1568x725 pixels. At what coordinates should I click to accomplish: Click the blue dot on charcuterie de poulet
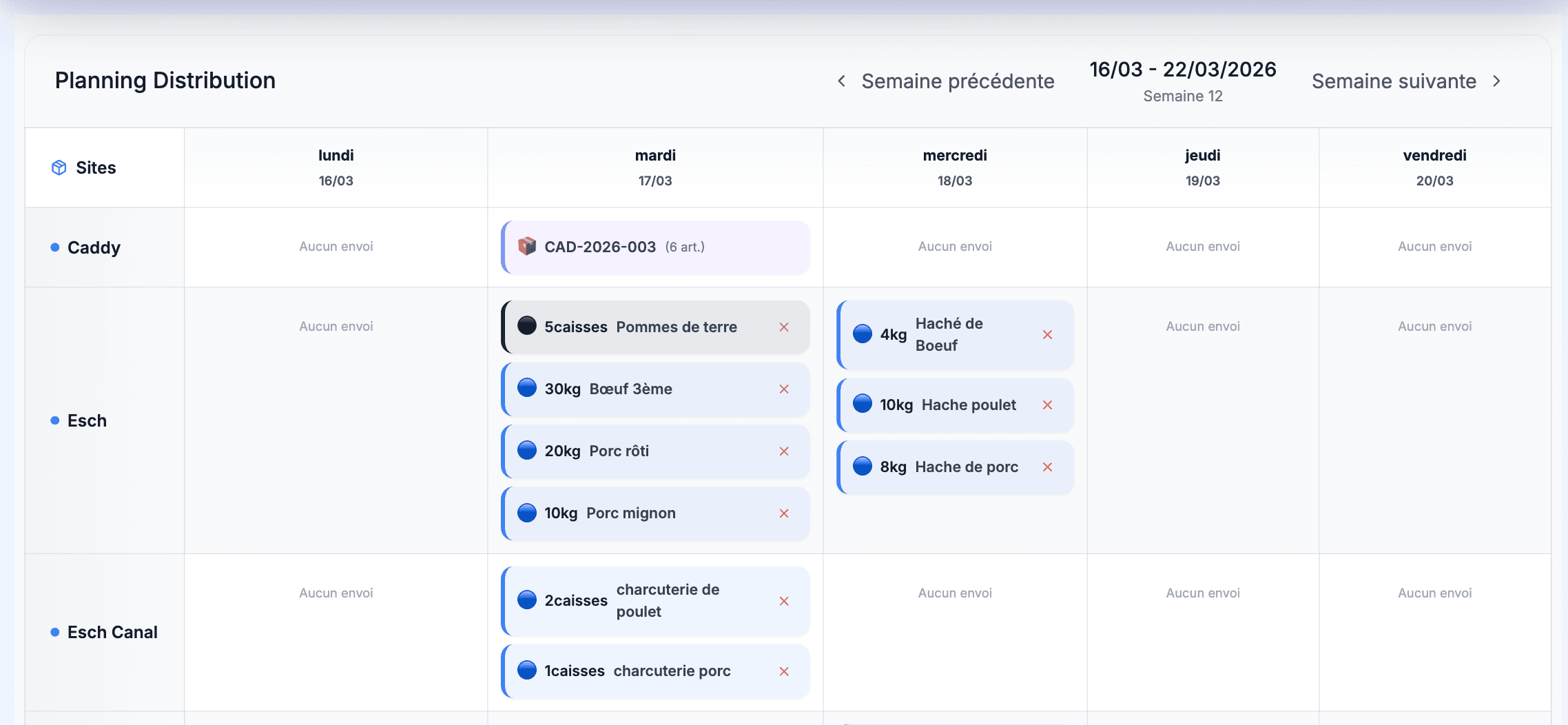pyautogui.click(x=527, y=600)
